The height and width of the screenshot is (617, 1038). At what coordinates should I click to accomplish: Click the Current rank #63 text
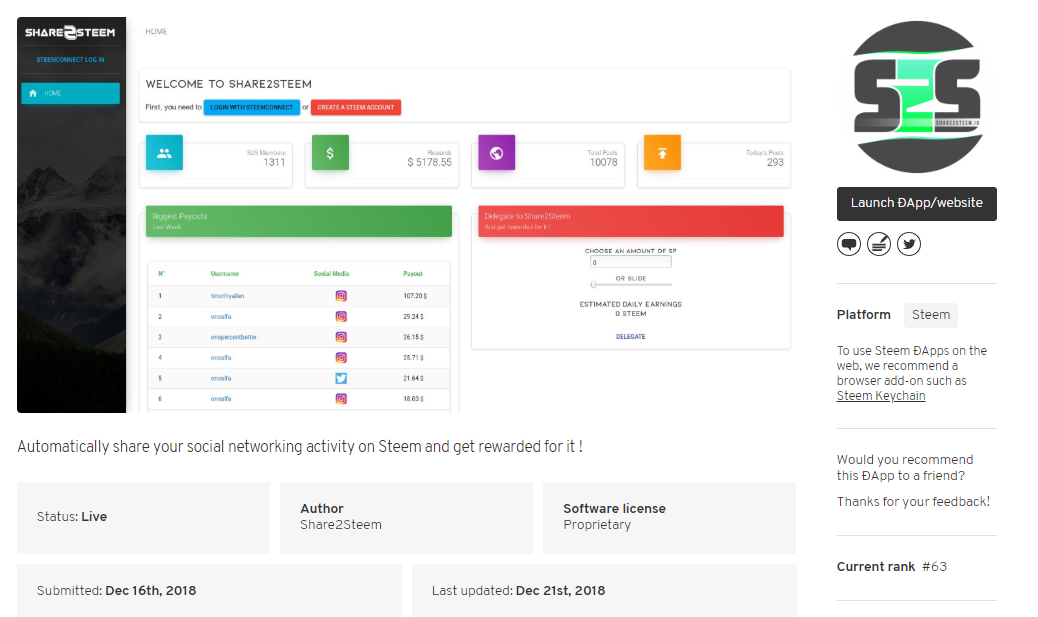(892, 567)
